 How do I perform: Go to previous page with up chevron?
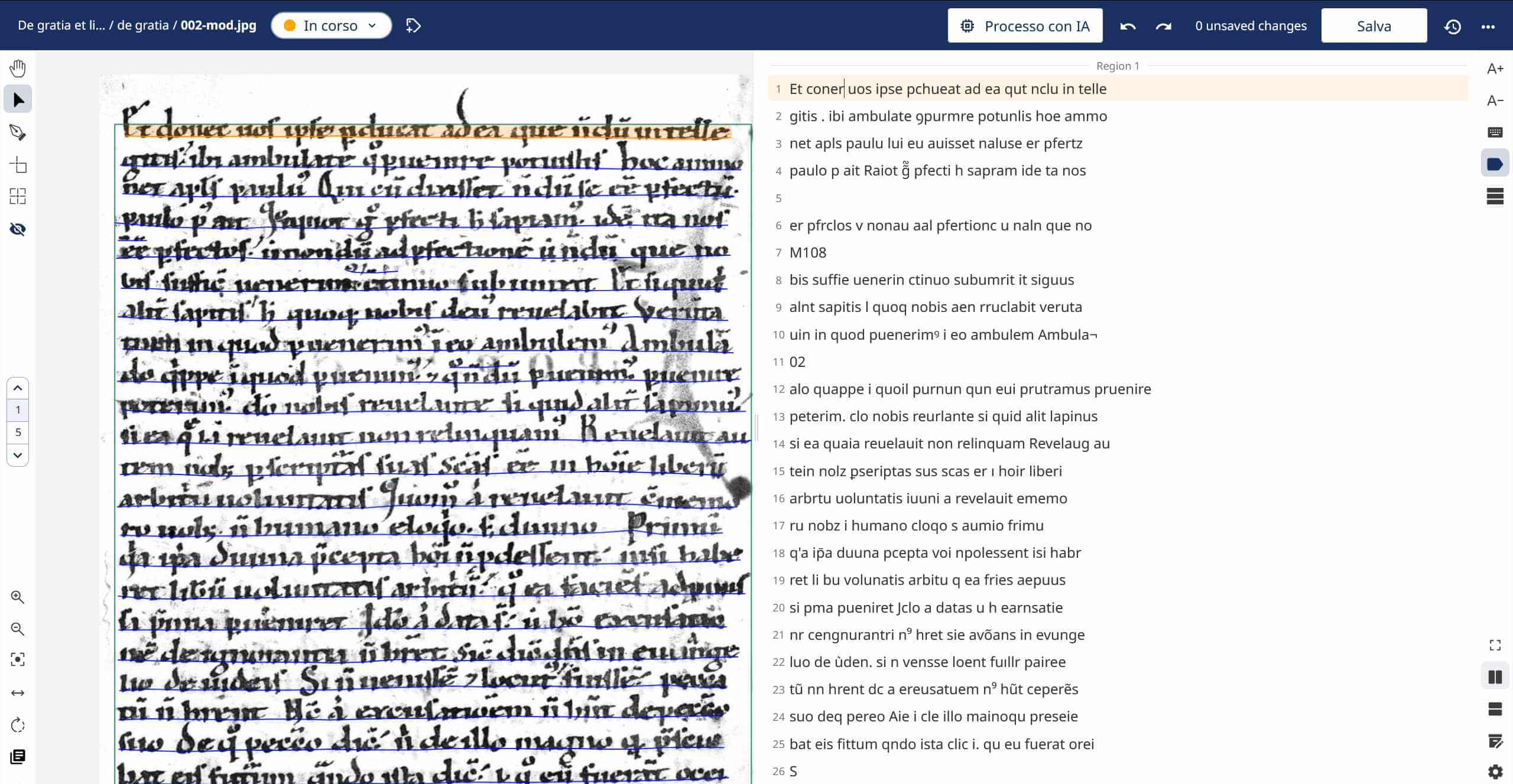[18, 388]
